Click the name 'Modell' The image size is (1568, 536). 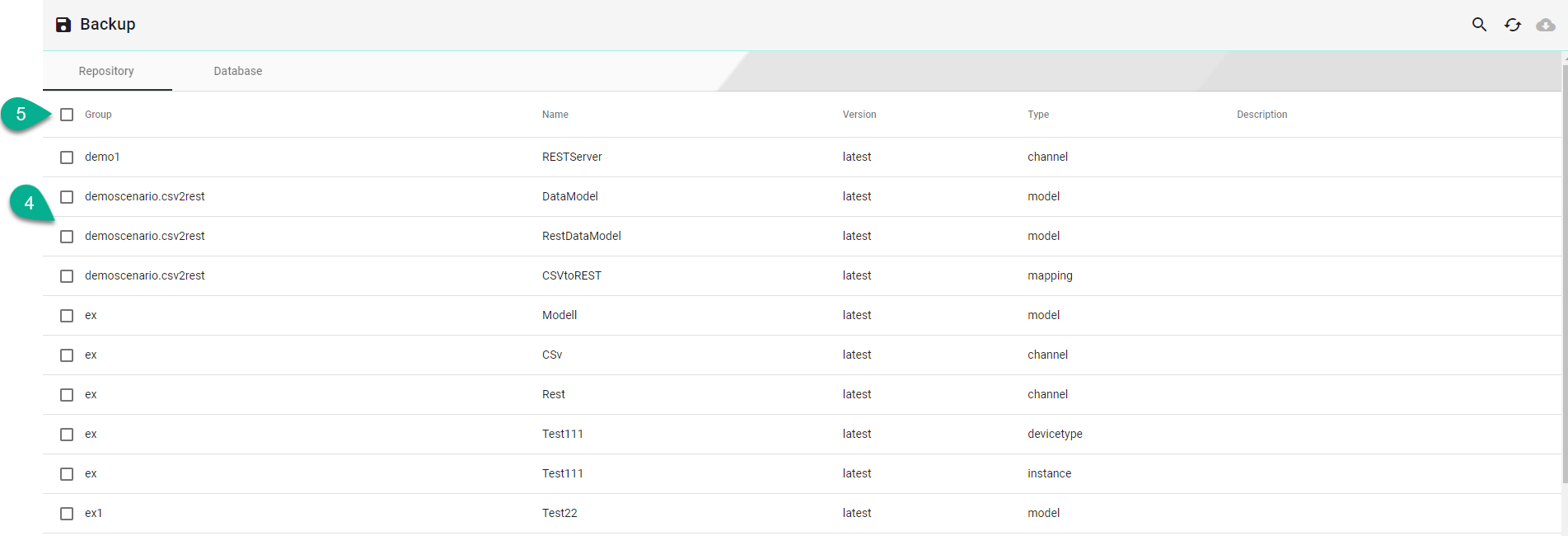pyautogui.click(x=559, y=315)
